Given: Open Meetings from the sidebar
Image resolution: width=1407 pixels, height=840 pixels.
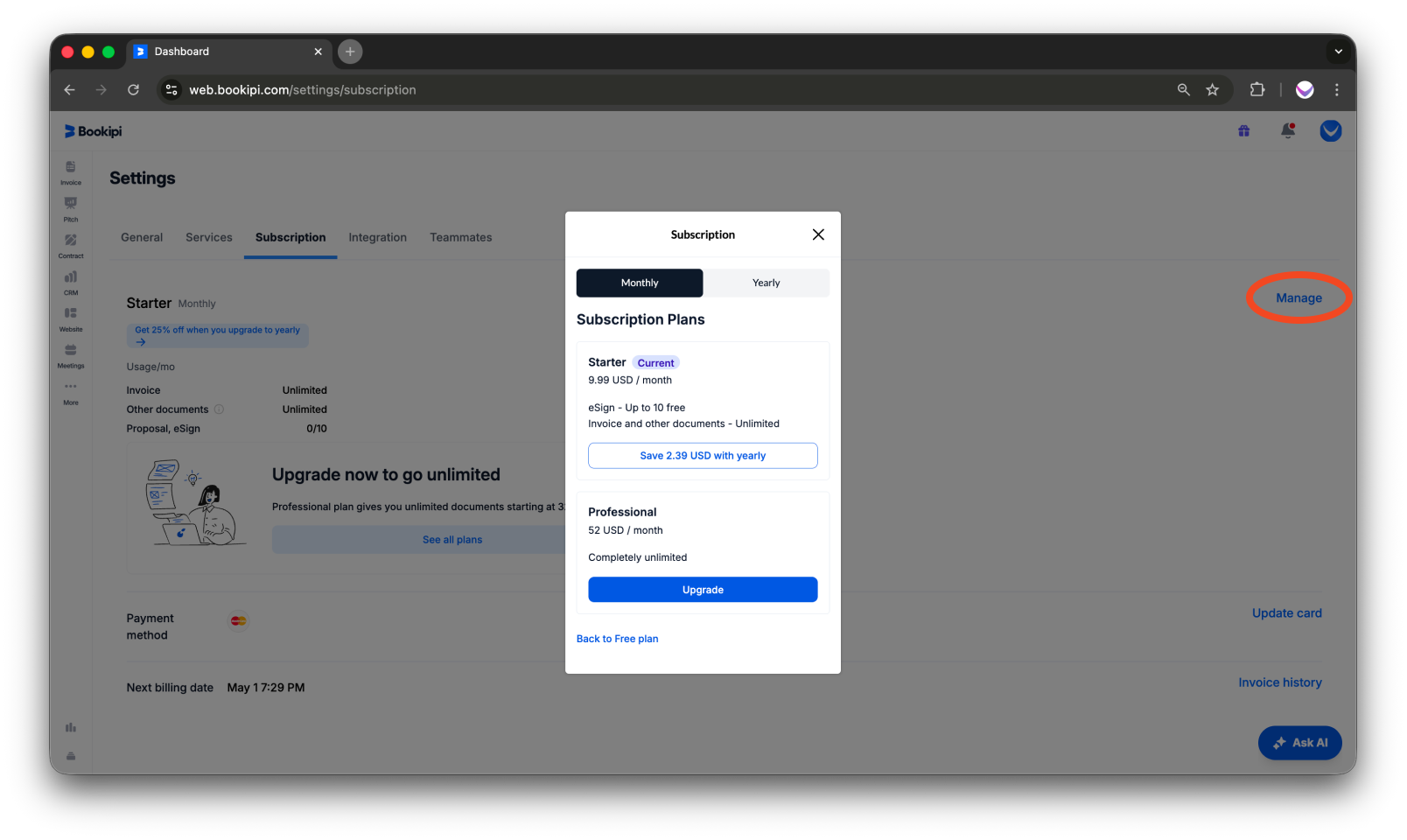Looking at the screenshot, I should 70,355.
